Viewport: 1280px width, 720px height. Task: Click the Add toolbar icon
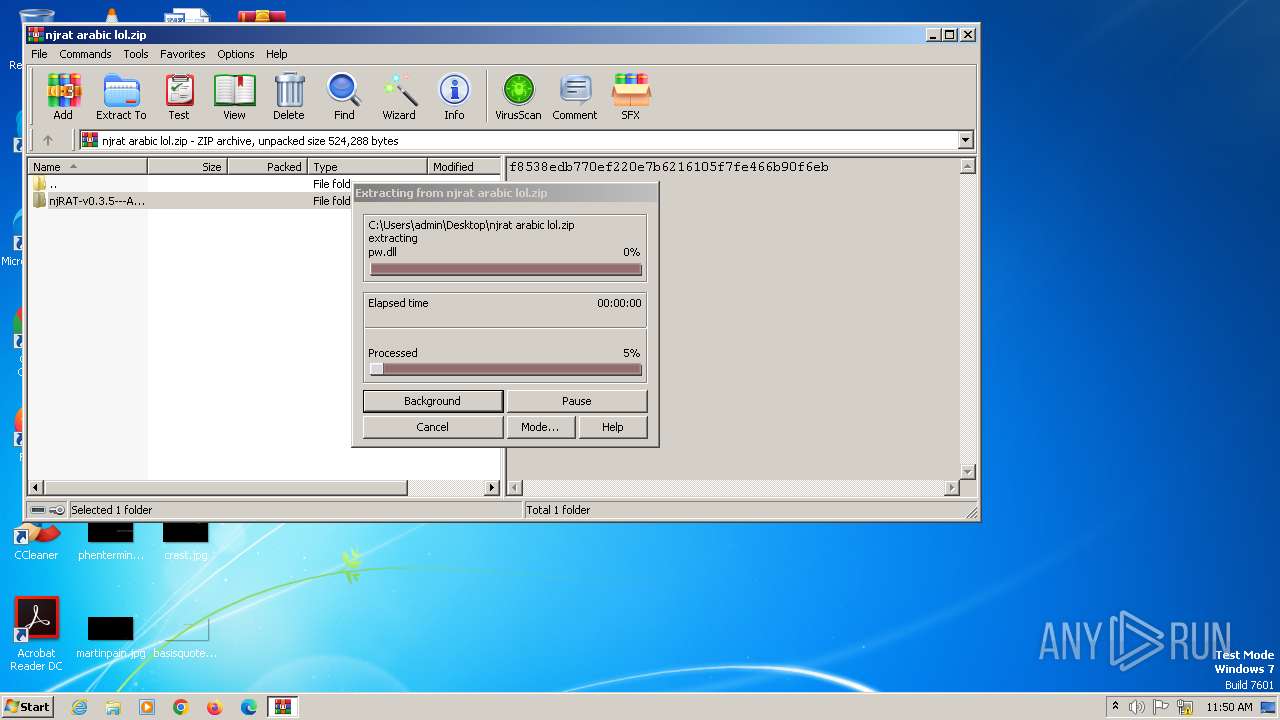63,97
